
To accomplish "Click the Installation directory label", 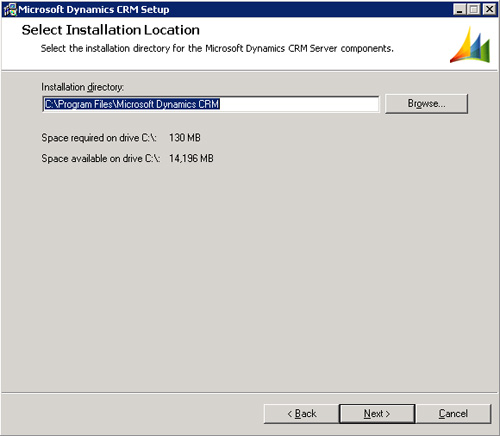I will pyautogui.click(x=82, y=87).
